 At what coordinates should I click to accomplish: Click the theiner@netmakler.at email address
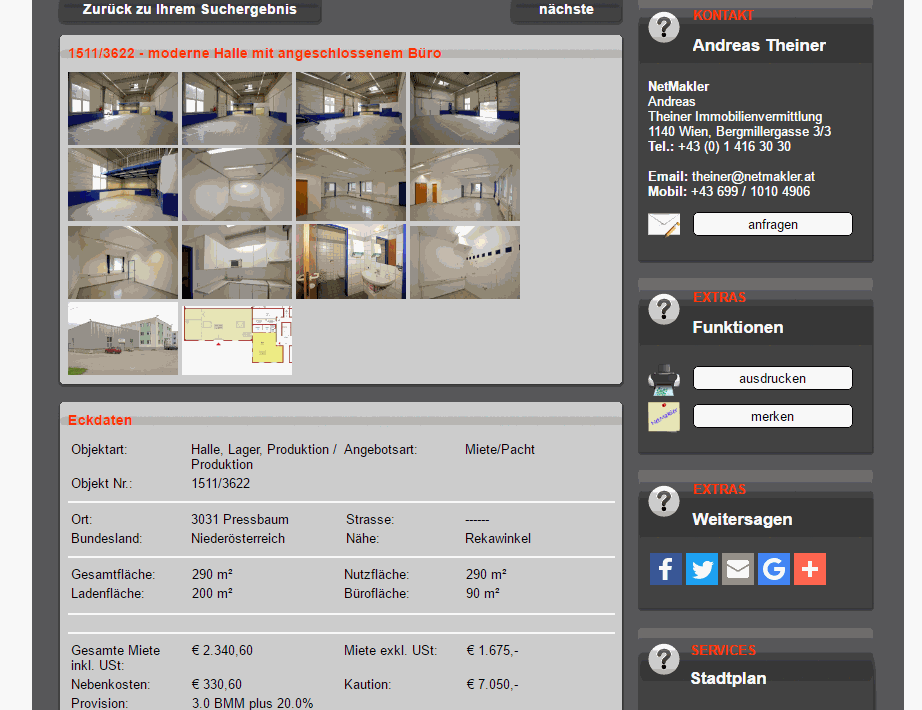[x=753, y=176]
